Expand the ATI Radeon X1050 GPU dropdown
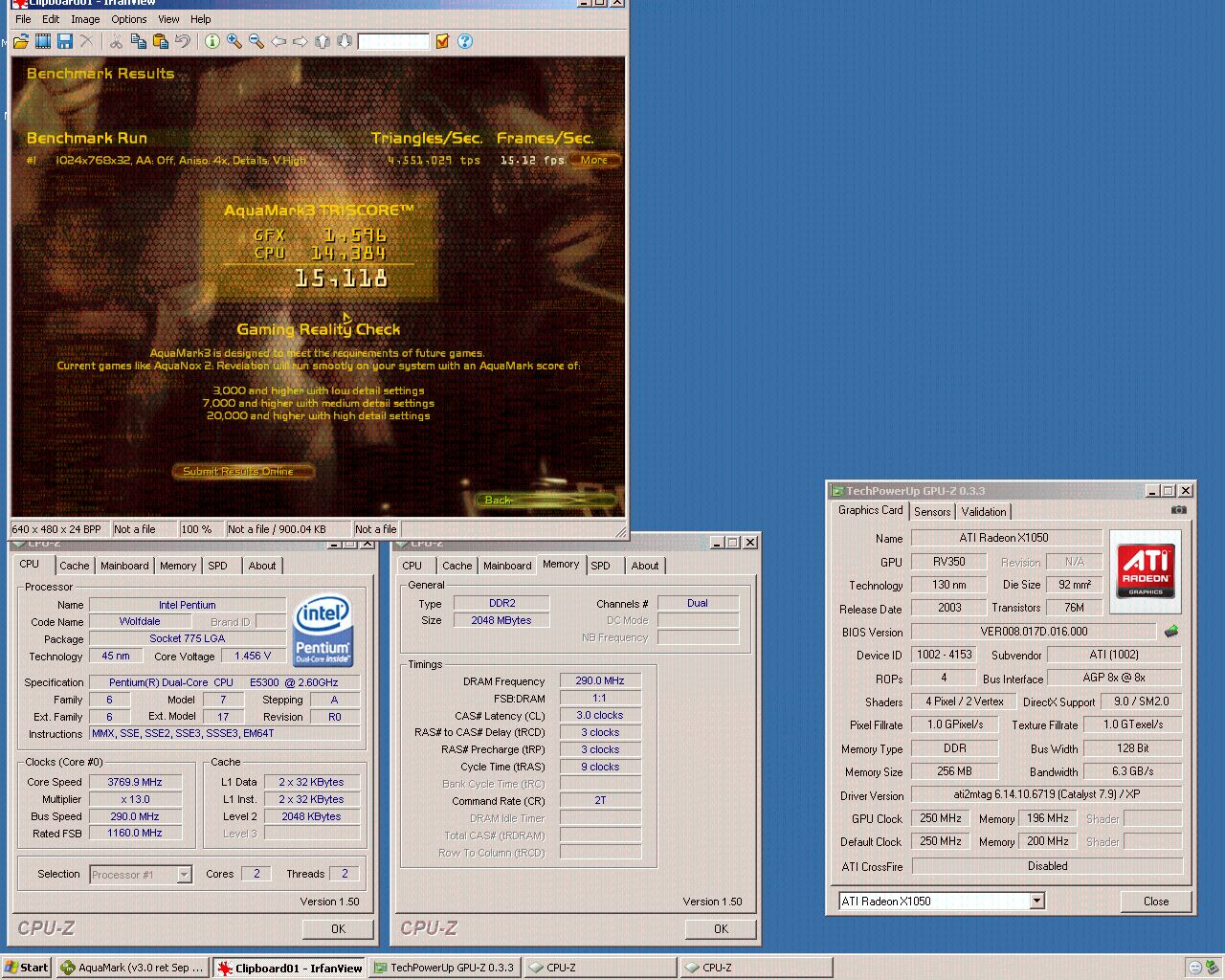The height and width of the screenshot is (980, 1225). click(x=1036, y=902)
